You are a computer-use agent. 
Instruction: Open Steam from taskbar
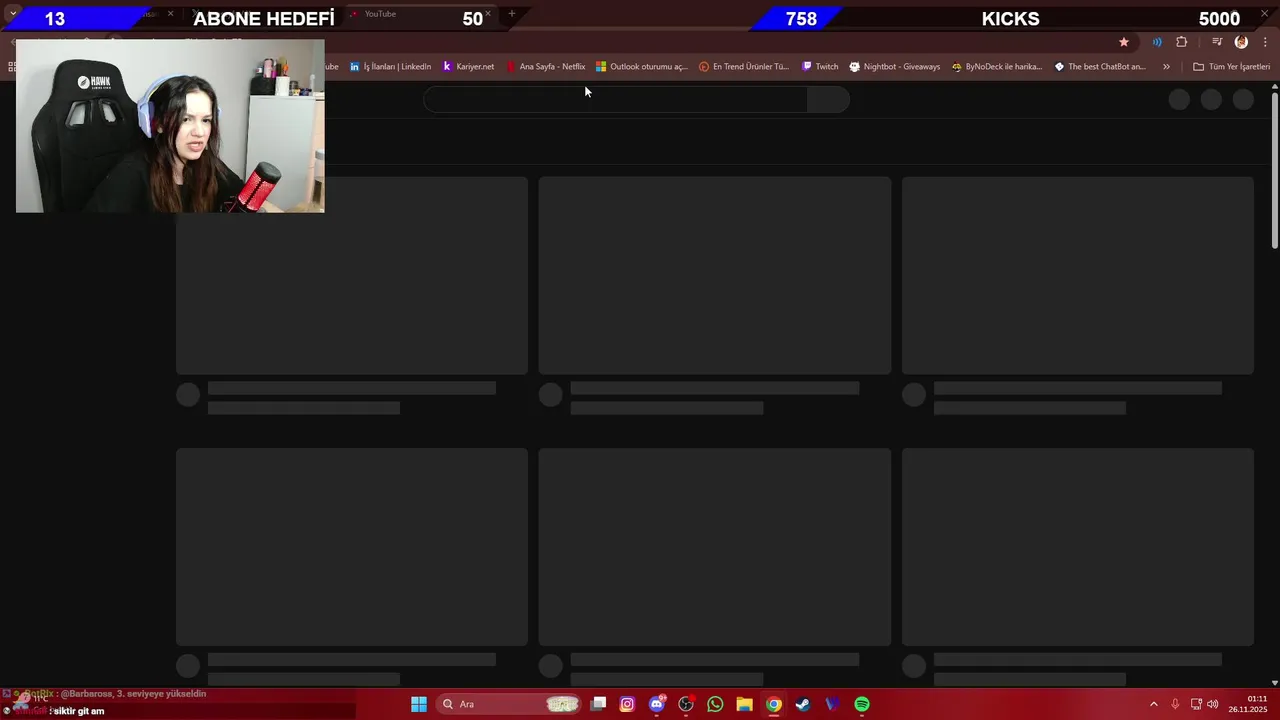802,704
